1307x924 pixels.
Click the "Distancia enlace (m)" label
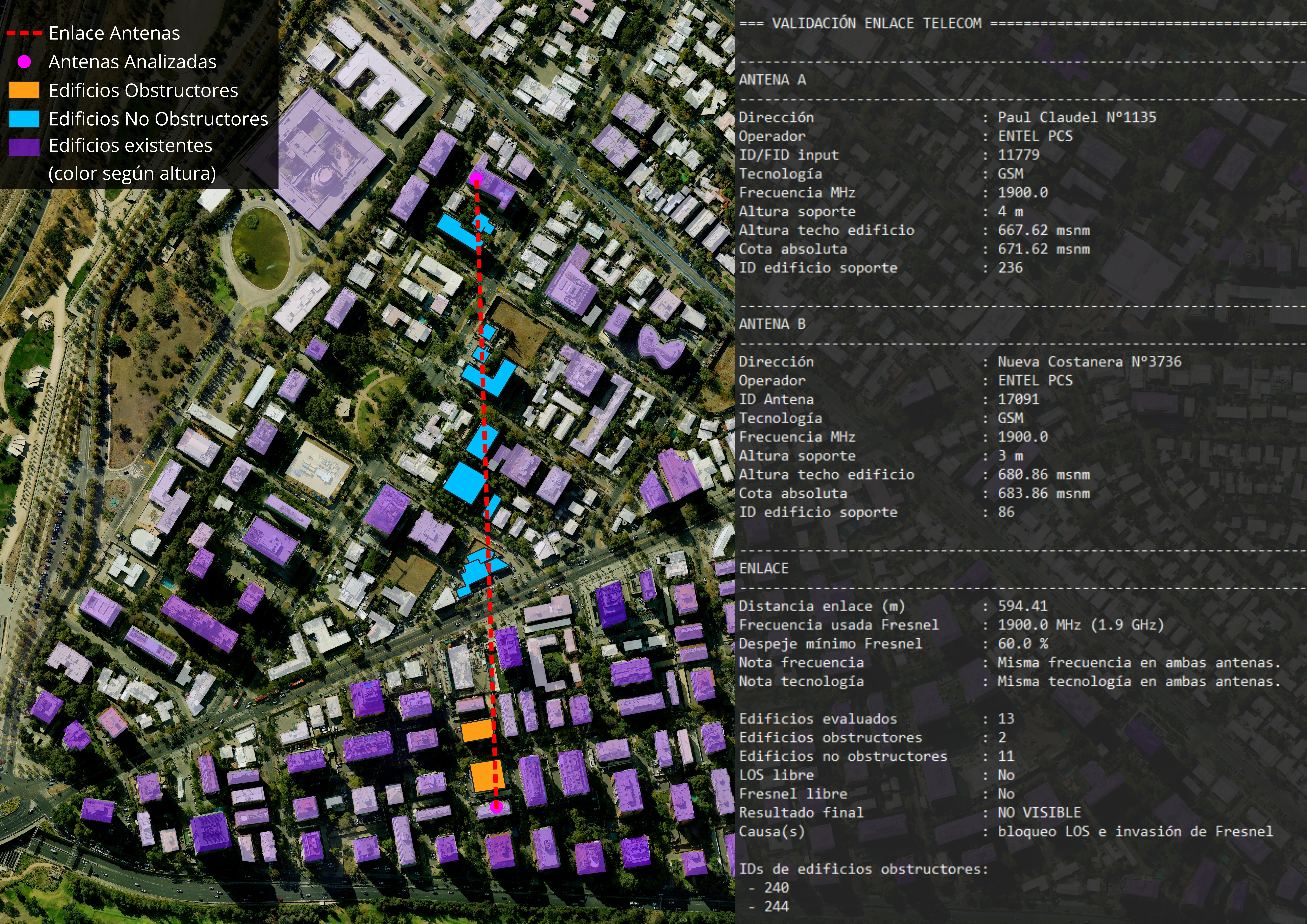tap(822, 606)
